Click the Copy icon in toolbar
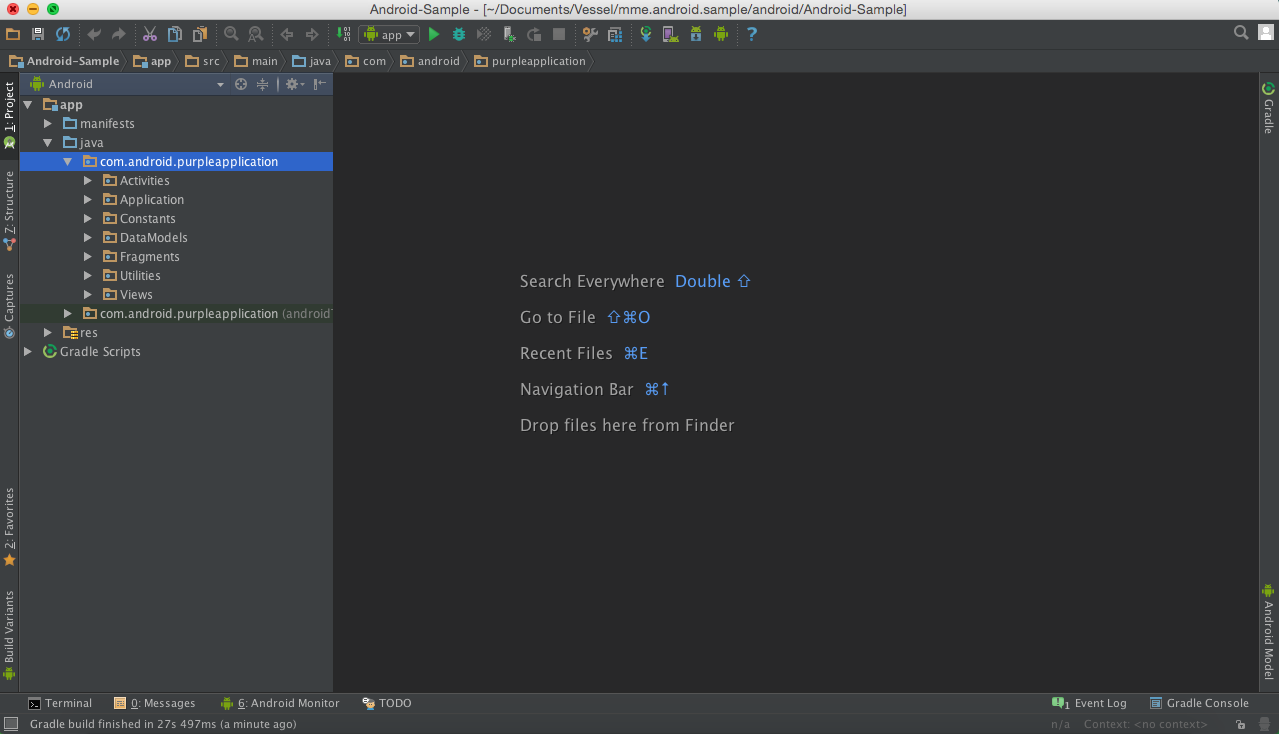 pos(175,34)
